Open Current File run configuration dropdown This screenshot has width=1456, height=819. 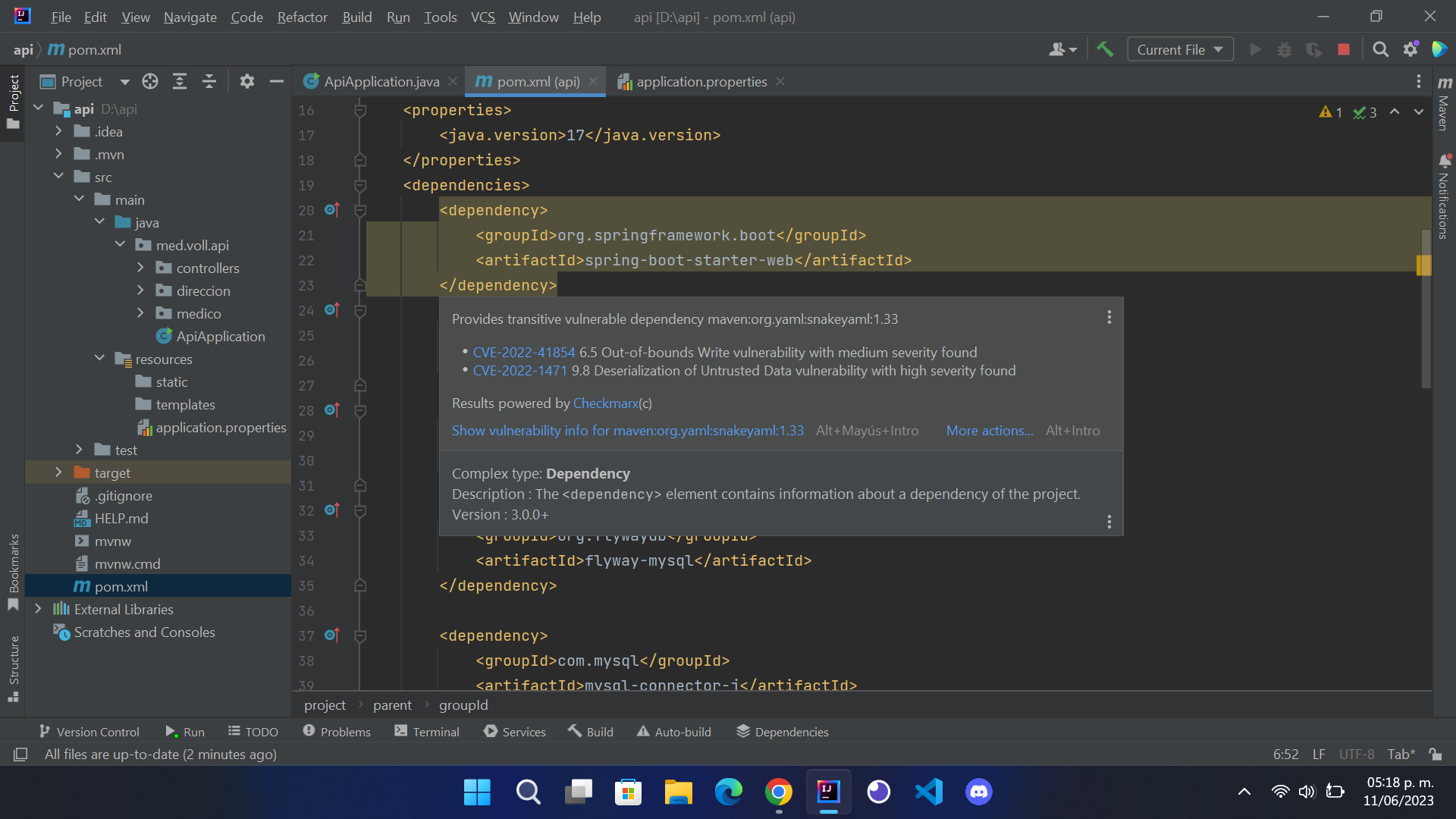(x=1180, y=49)
